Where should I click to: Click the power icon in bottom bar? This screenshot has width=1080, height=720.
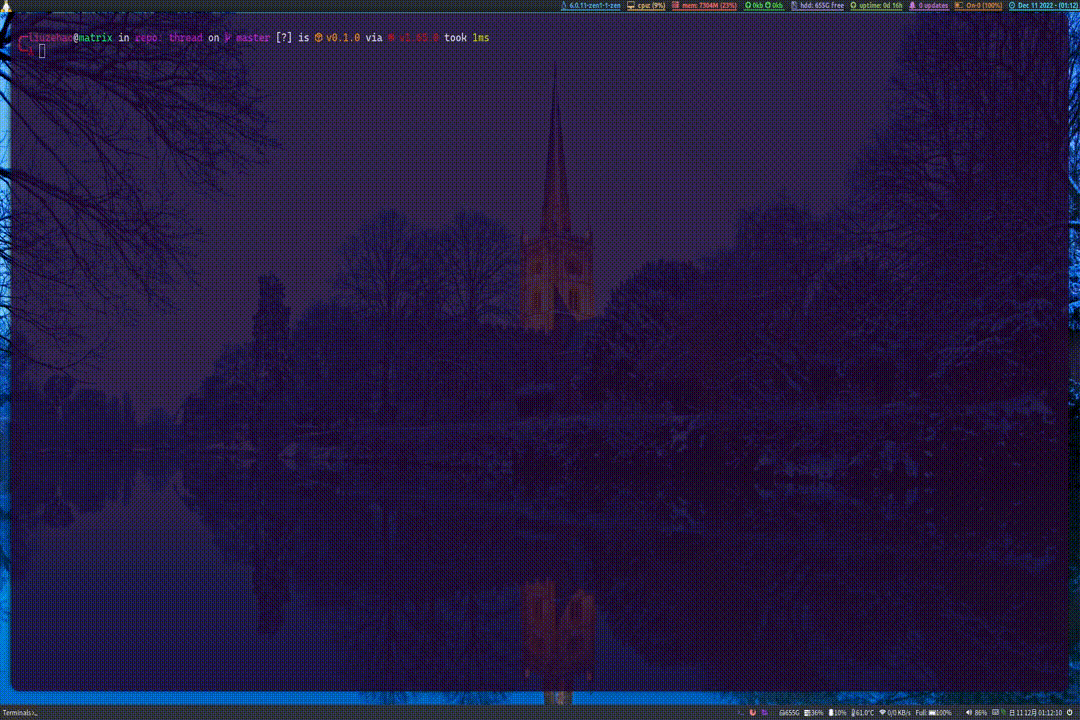pos(1070,712)
